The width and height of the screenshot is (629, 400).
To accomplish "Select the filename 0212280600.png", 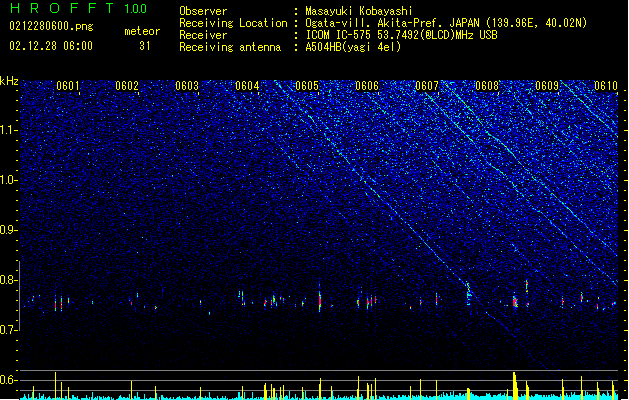I will point(51,27).
